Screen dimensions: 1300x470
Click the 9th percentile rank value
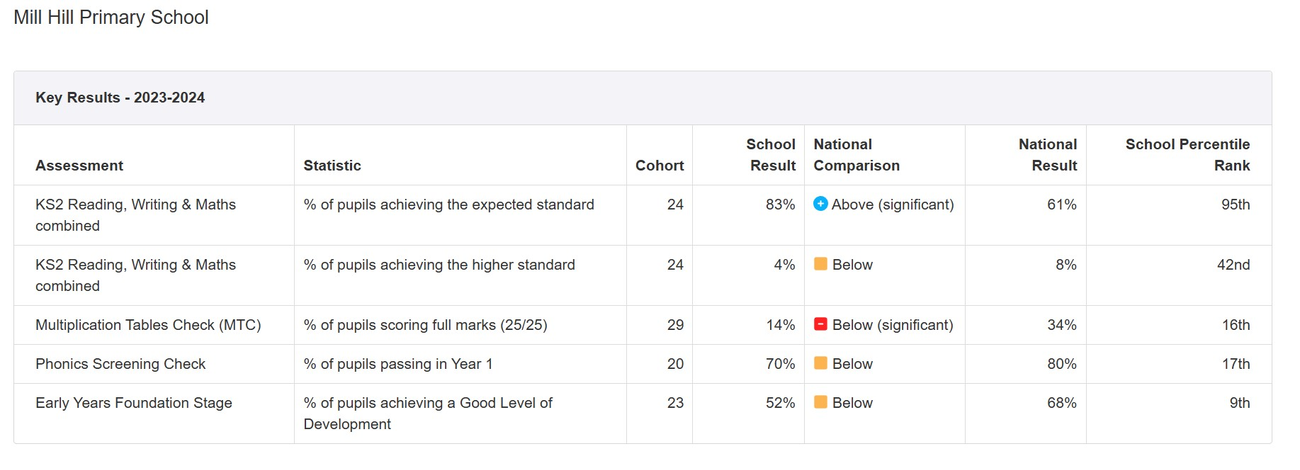tap(1239, 403)
